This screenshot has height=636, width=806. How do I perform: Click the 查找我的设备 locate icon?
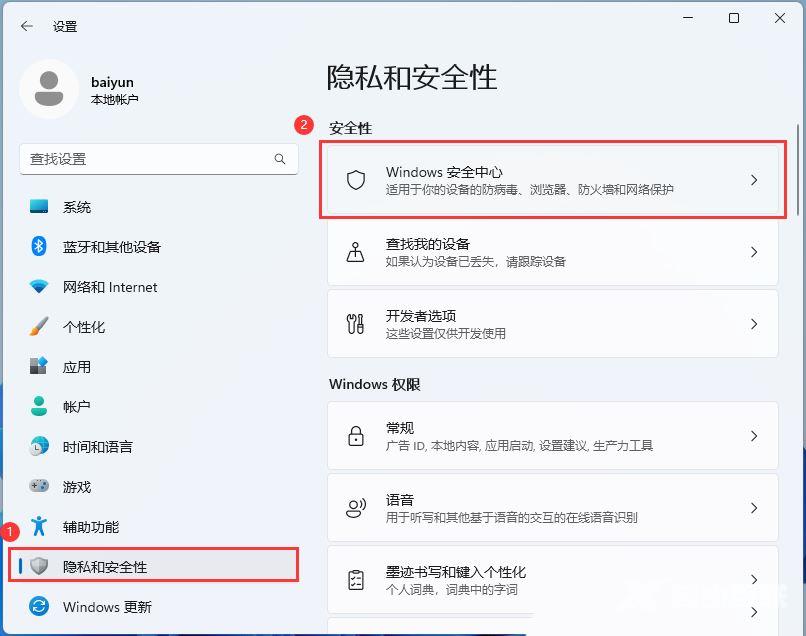[x=355, y=252]
